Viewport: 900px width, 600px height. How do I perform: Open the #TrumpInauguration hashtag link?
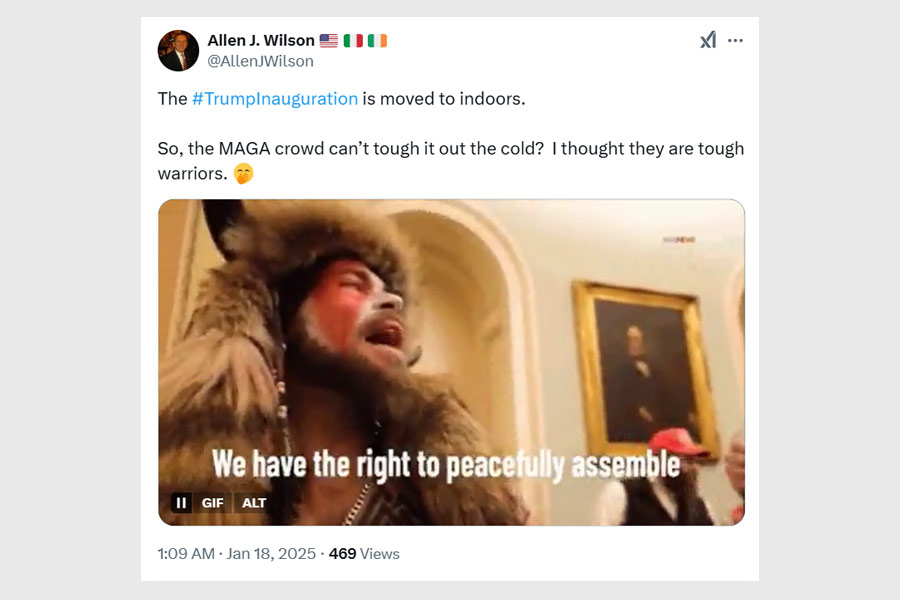[275, 98]
